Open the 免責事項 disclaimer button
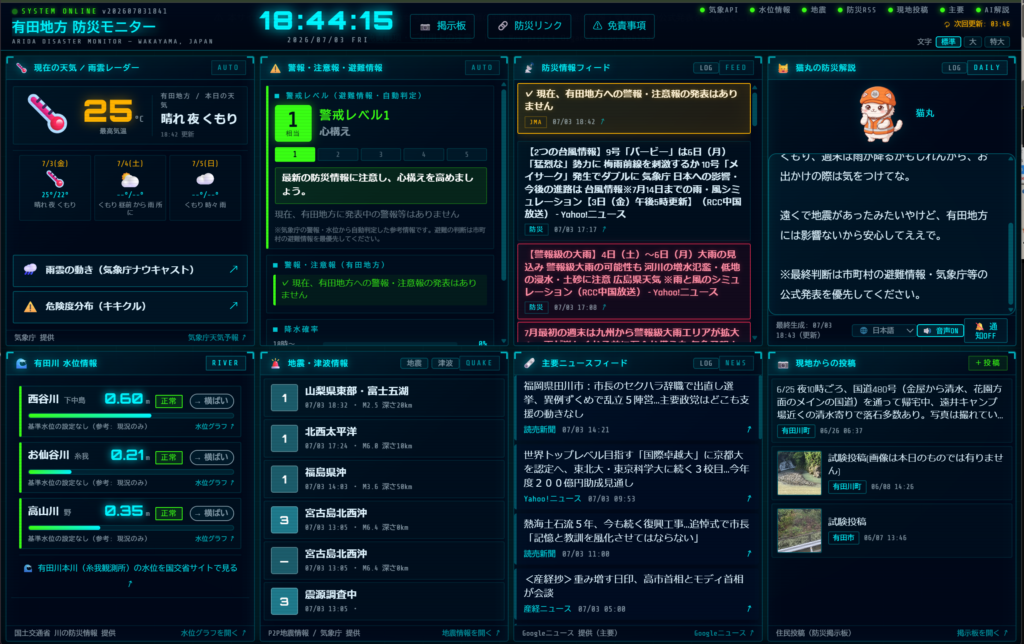 click(x=619, y=26)
